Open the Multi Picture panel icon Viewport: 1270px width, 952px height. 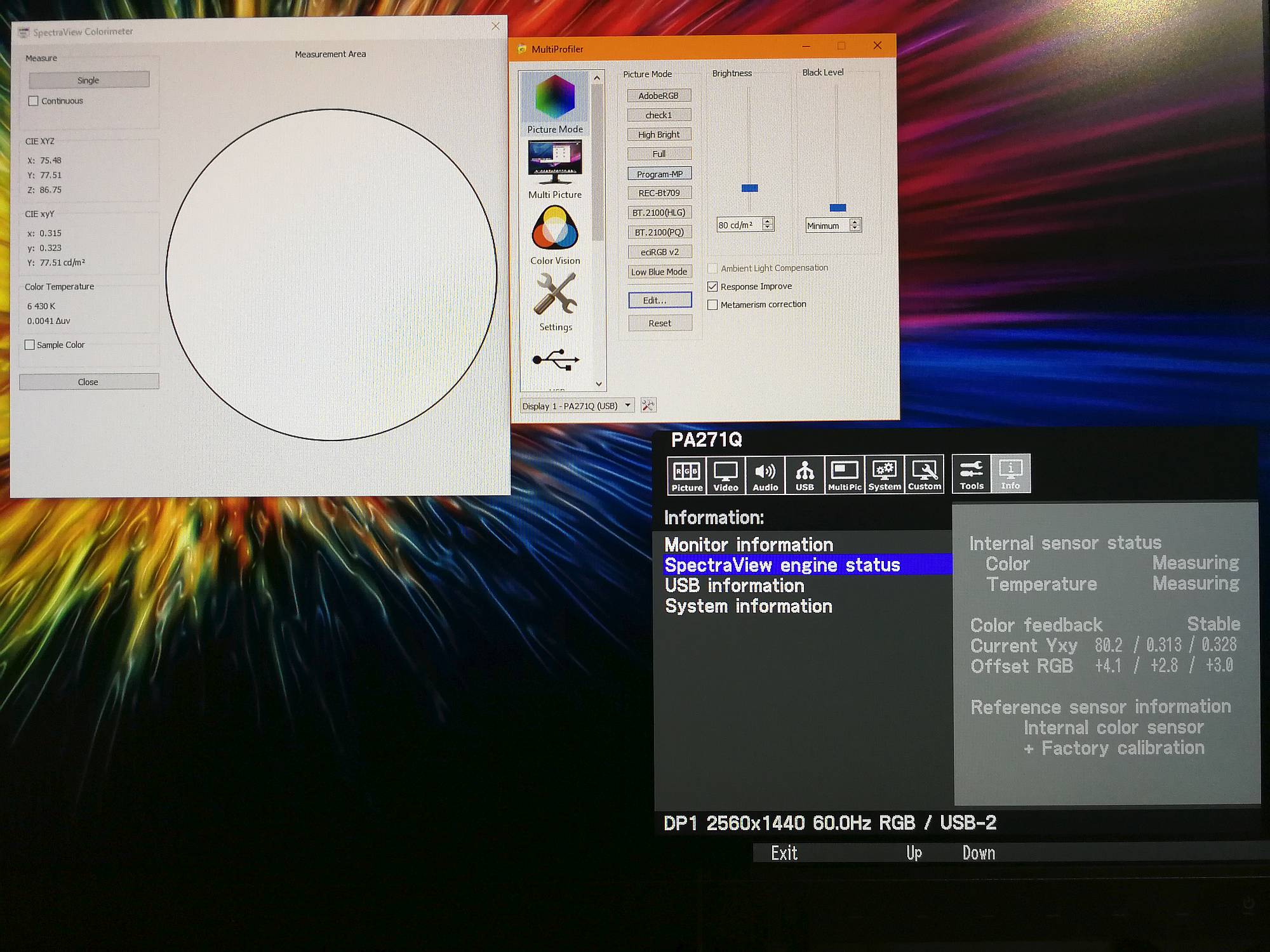click(x=554, y=162)
